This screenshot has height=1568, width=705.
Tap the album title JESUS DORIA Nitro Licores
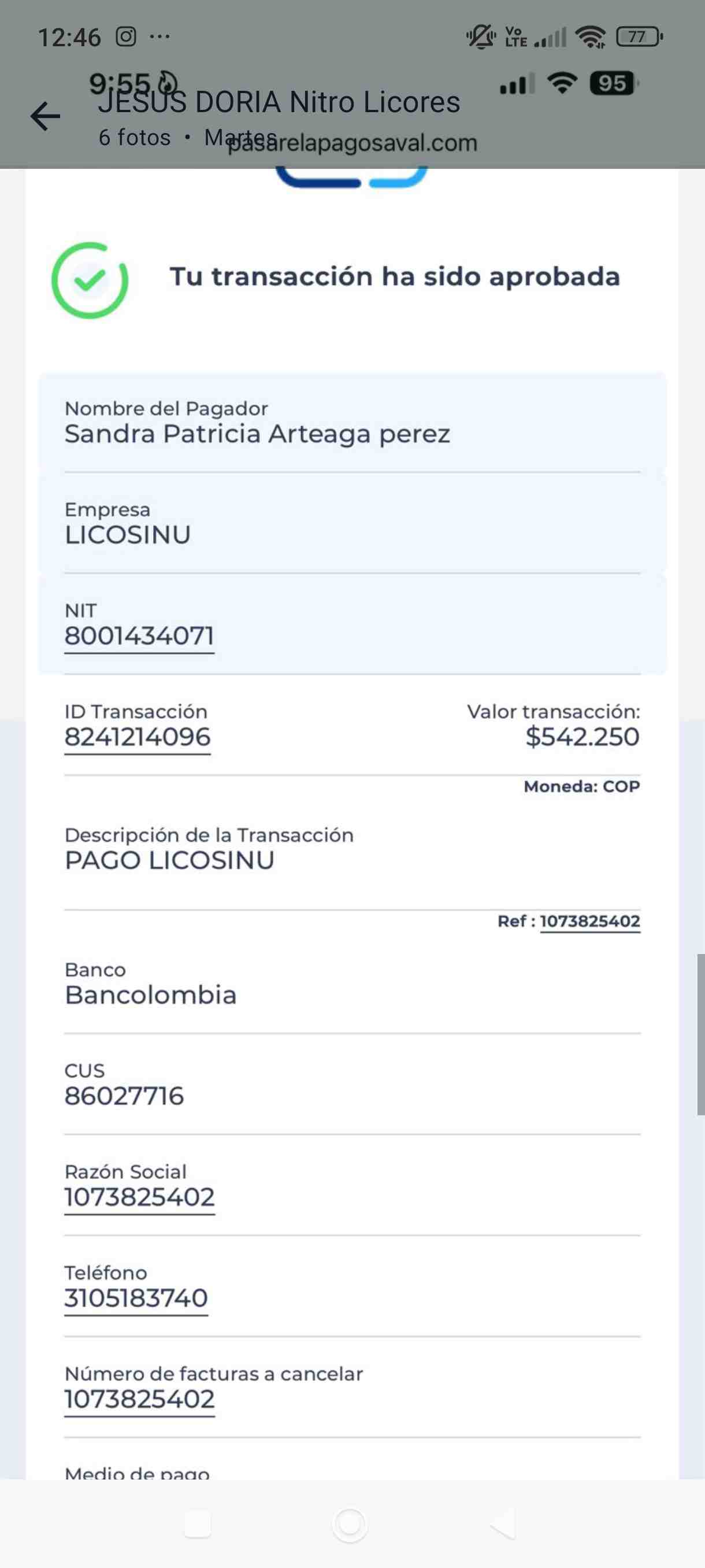[x=279, y=102]
